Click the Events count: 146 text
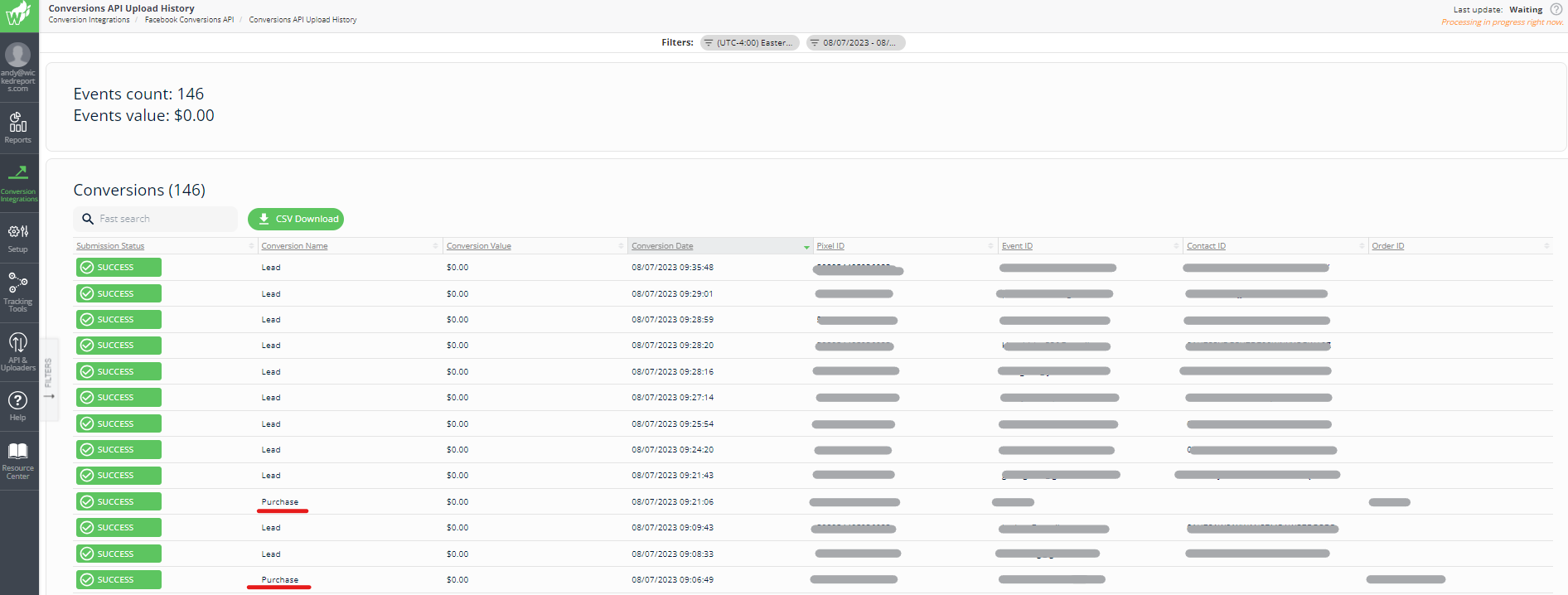 click(x=138, y=94)
